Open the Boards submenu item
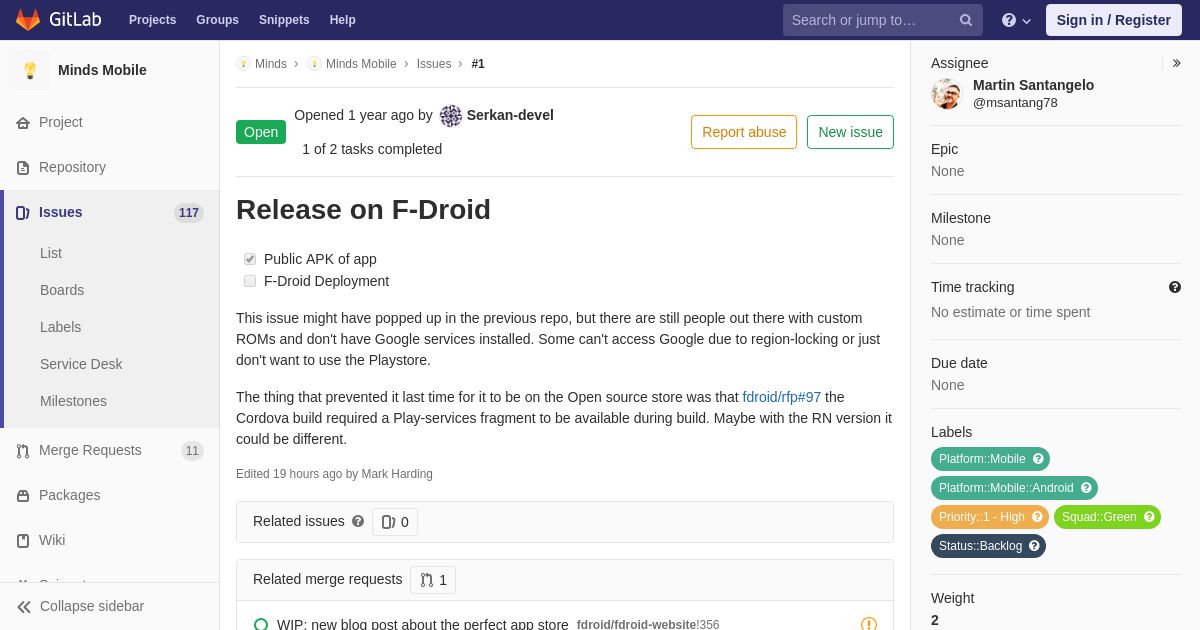 (x=62, y=290)
